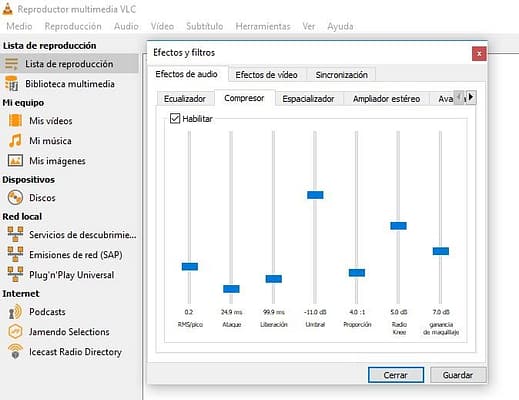
Task: Click the Emisiones de red (SAP) icon
Action: click(x=15, y=254)
